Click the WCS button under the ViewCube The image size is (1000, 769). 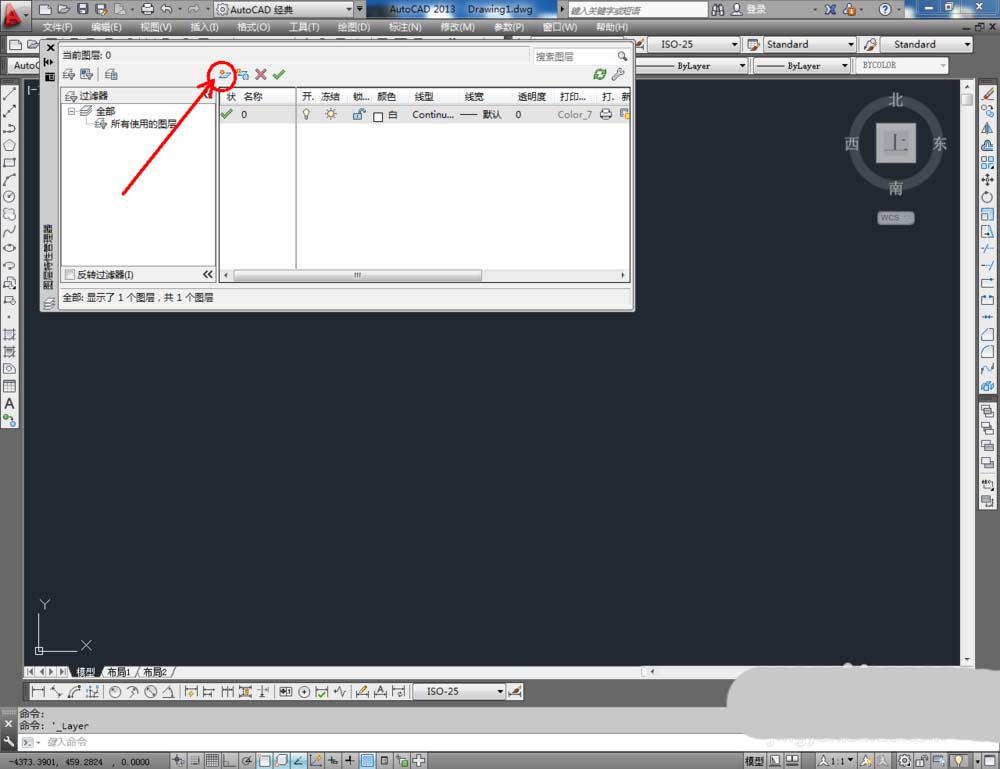point(895,218)
